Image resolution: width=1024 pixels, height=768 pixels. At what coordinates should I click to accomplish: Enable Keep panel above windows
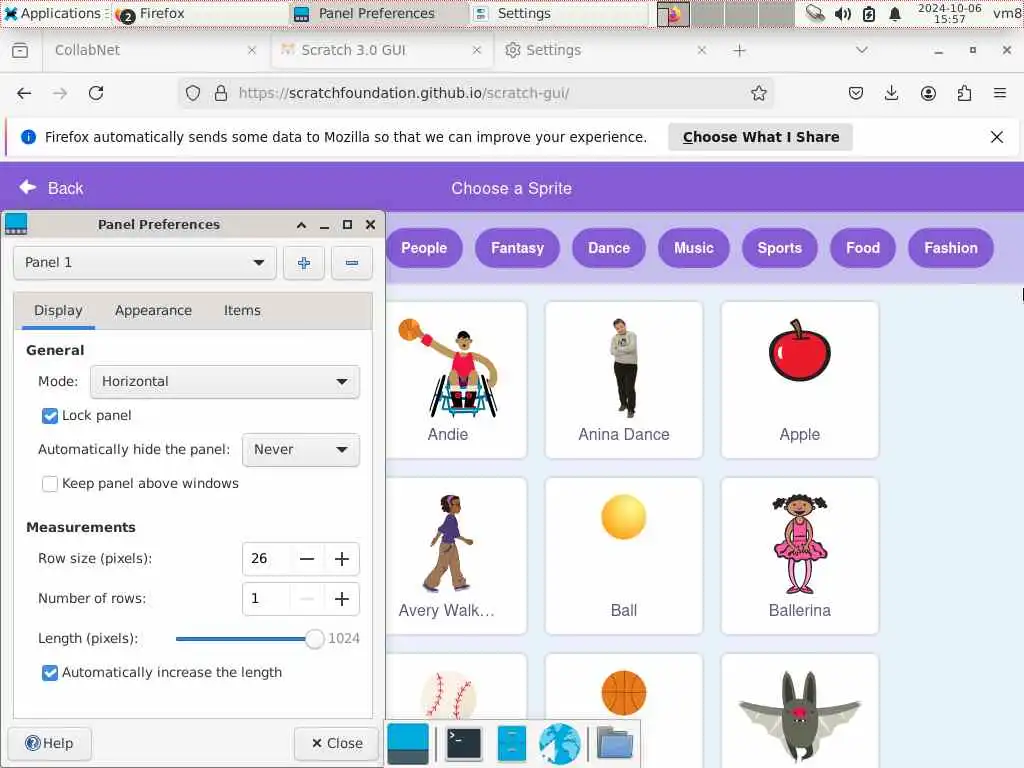tap(50, 484)
